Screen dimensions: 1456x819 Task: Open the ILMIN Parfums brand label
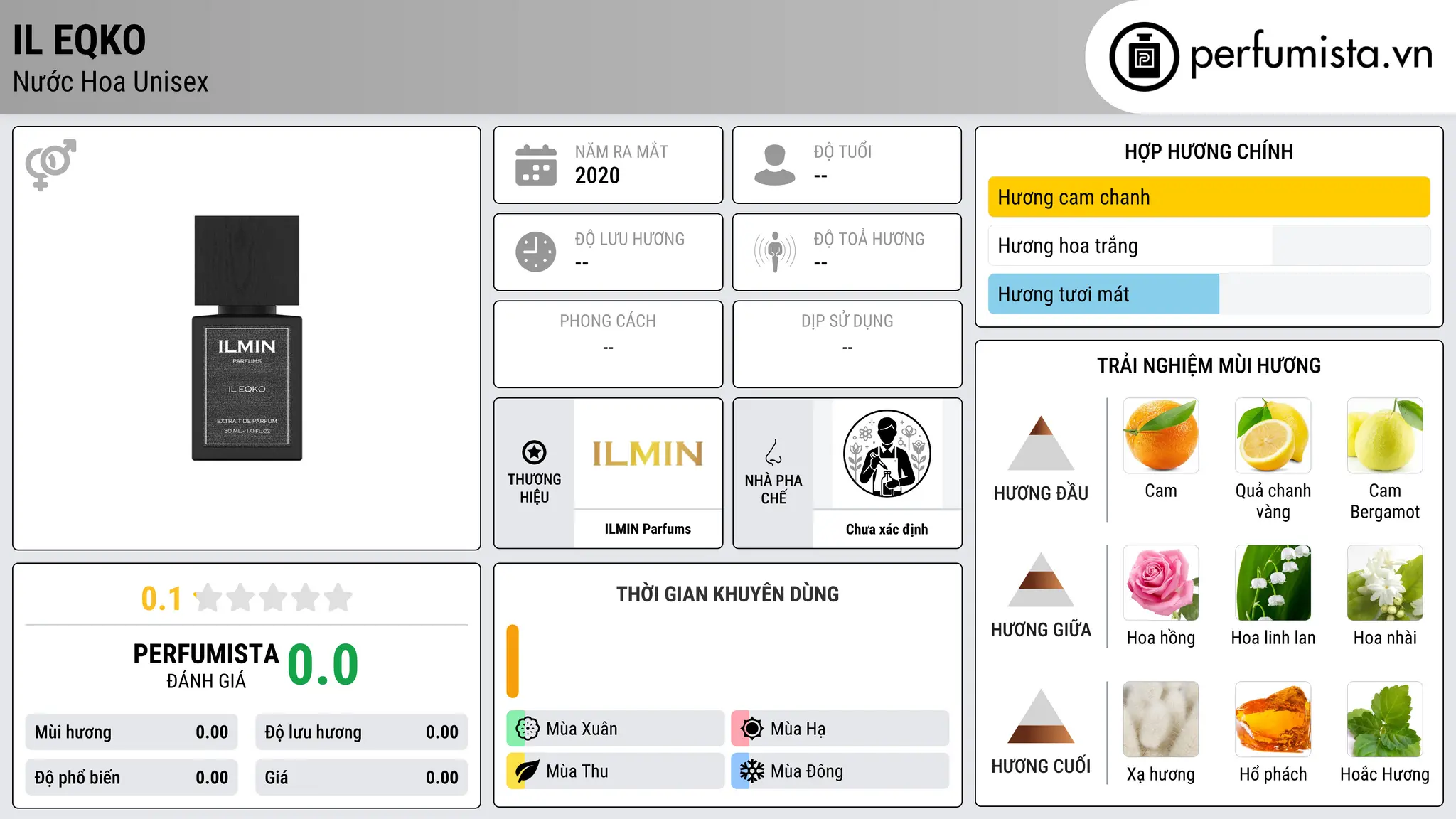[x=648, y=529]
